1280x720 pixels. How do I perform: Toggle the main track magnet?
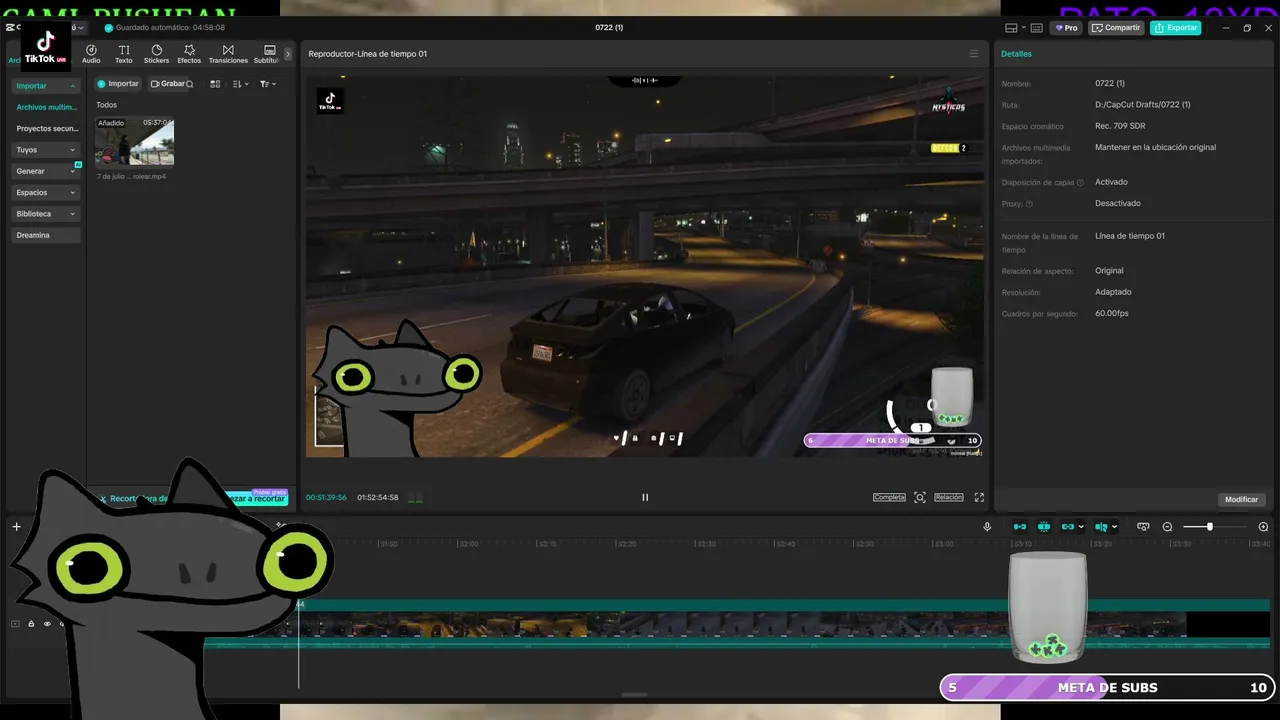(1020, 527)
